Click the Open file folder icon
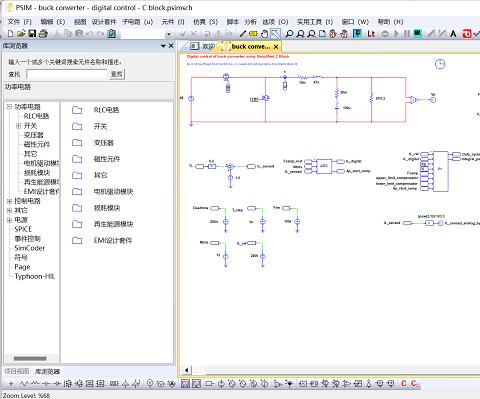The image size is (480, 399). click(x=21, y=33)
